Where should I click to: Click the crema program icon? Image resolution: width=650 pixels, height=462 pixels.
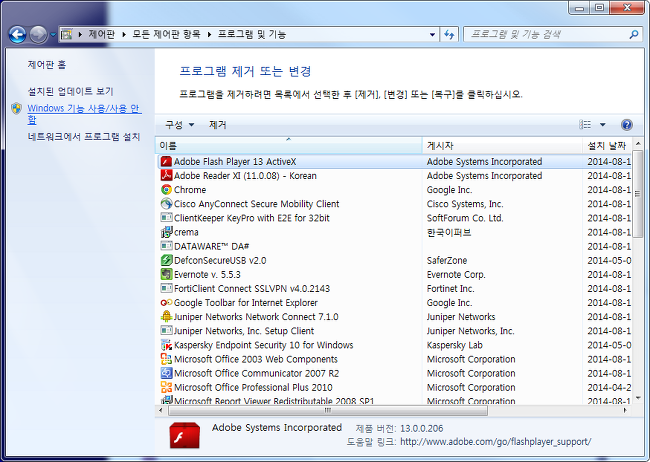coord(166,232)
